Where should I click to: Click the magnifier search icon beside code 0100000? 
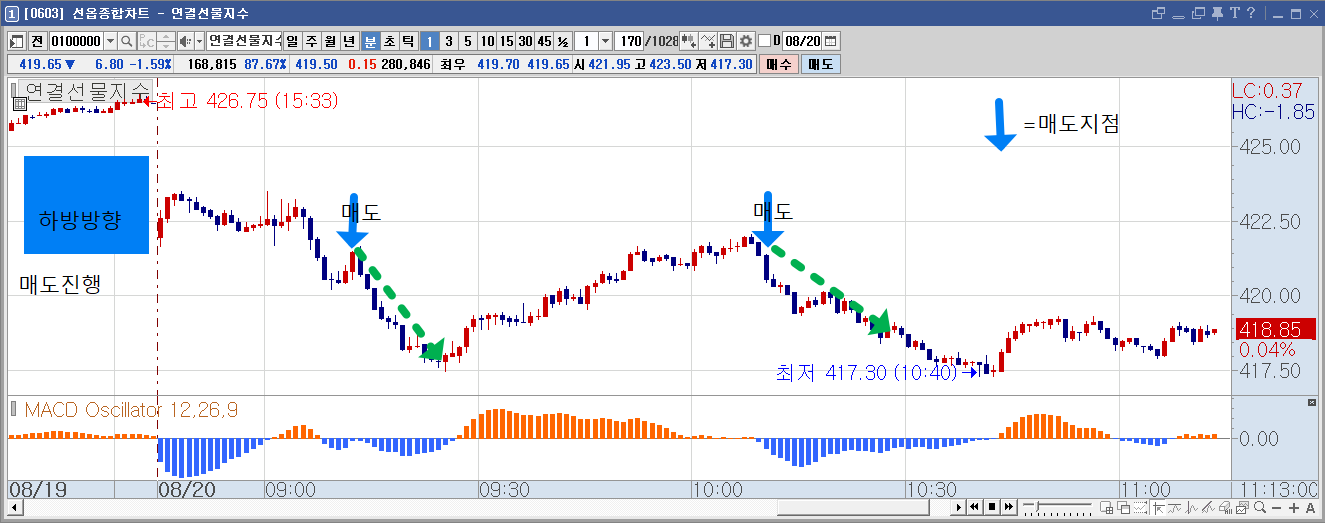[127, 41]
